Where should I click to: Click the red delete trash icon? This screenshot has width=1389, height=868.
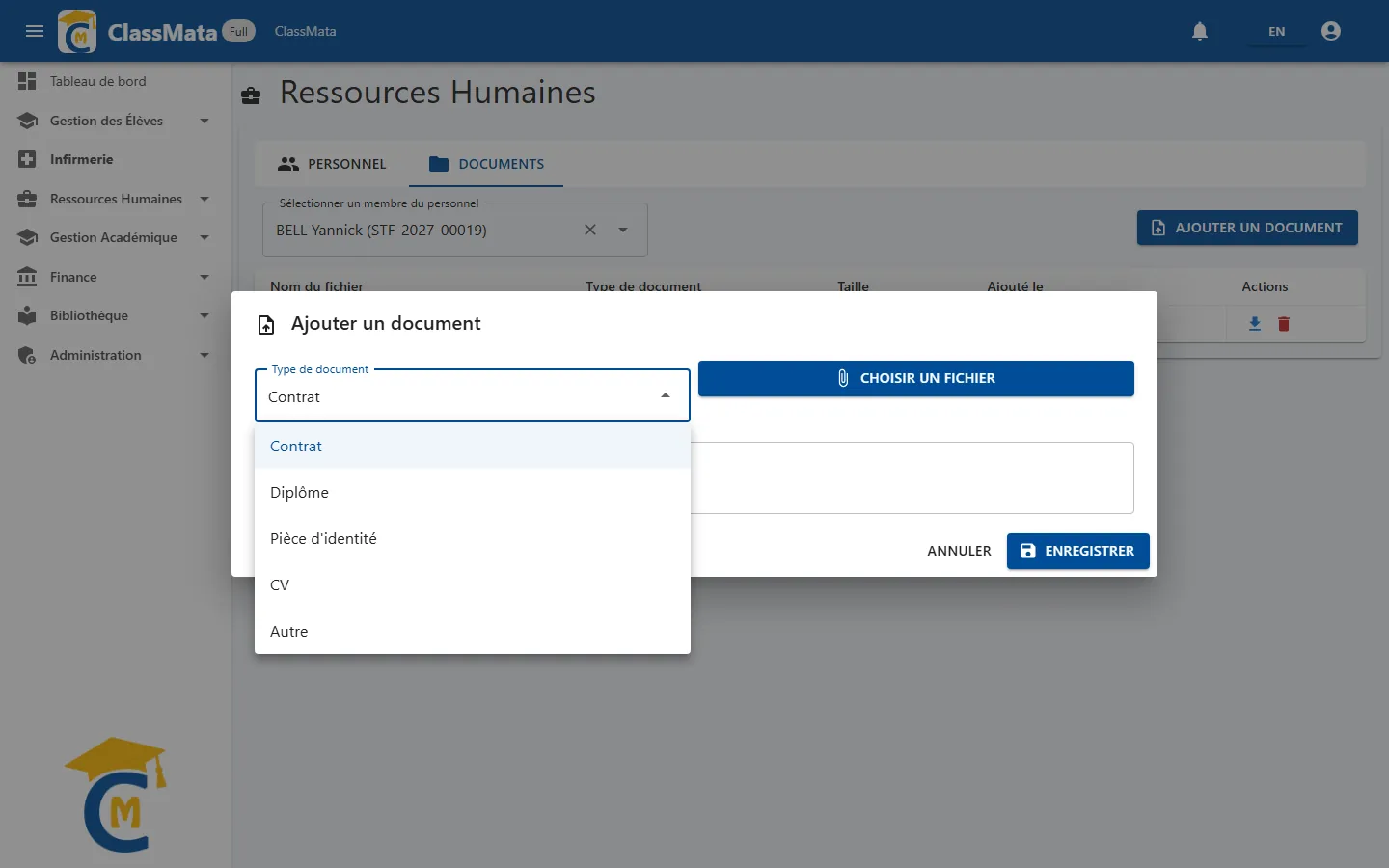point(1284,324)
